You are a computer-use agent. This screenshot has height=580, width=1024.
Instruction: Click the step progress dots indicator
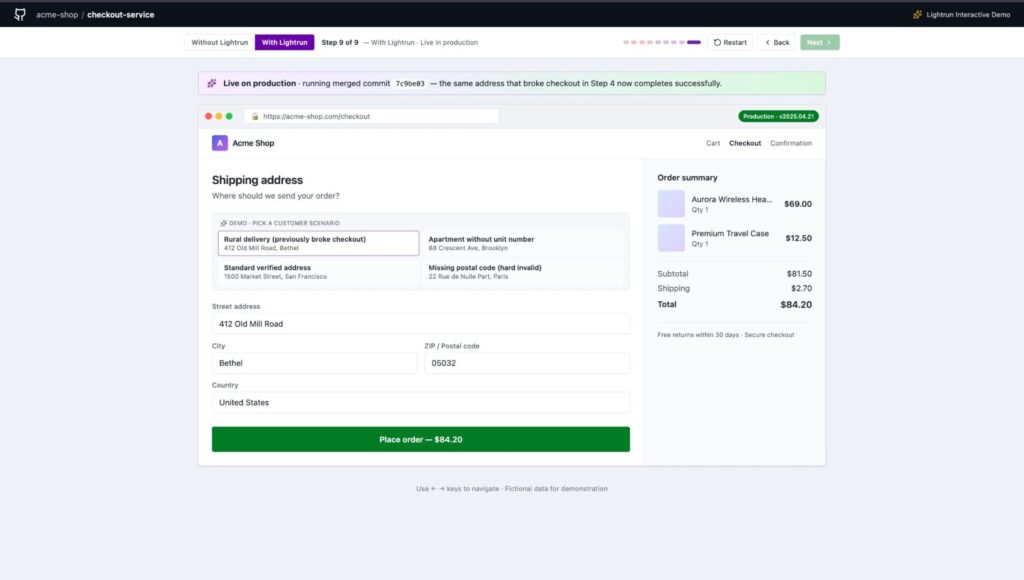click(662, 42)
